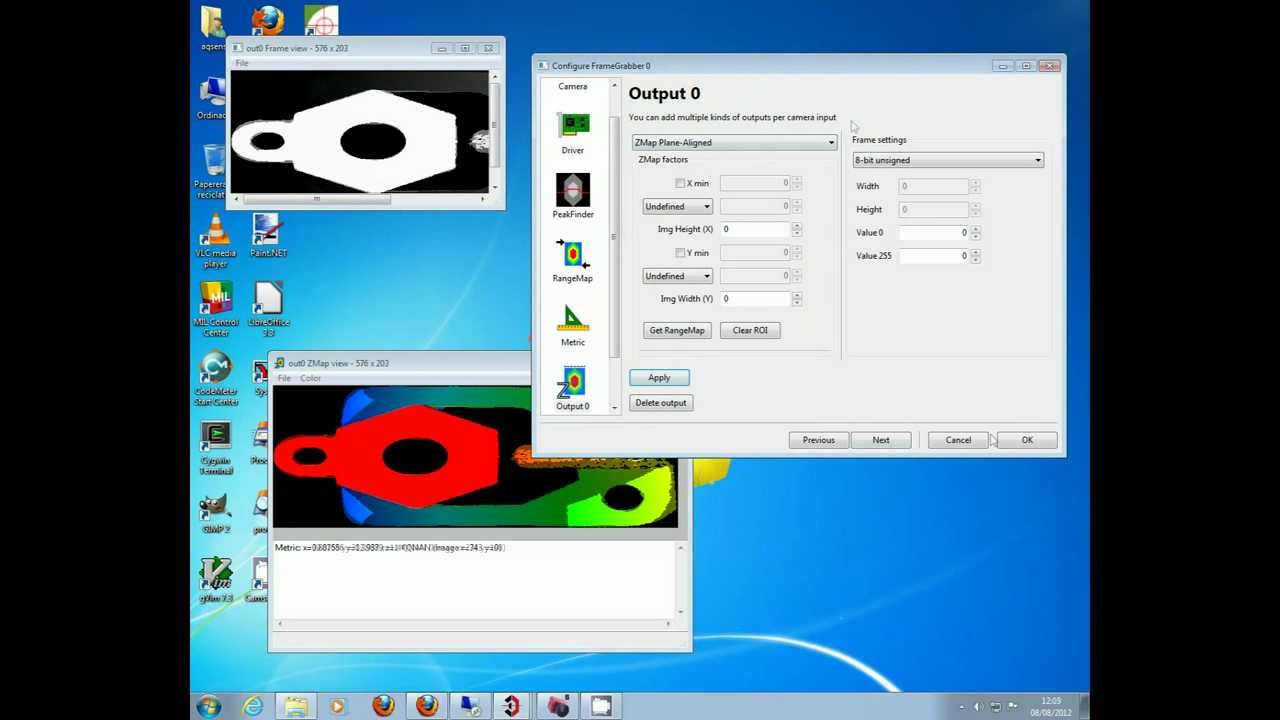Open the 8-bit unsigned frame format dropdown
Screen dimensions: 1280x720
click(x=948, y=160)
